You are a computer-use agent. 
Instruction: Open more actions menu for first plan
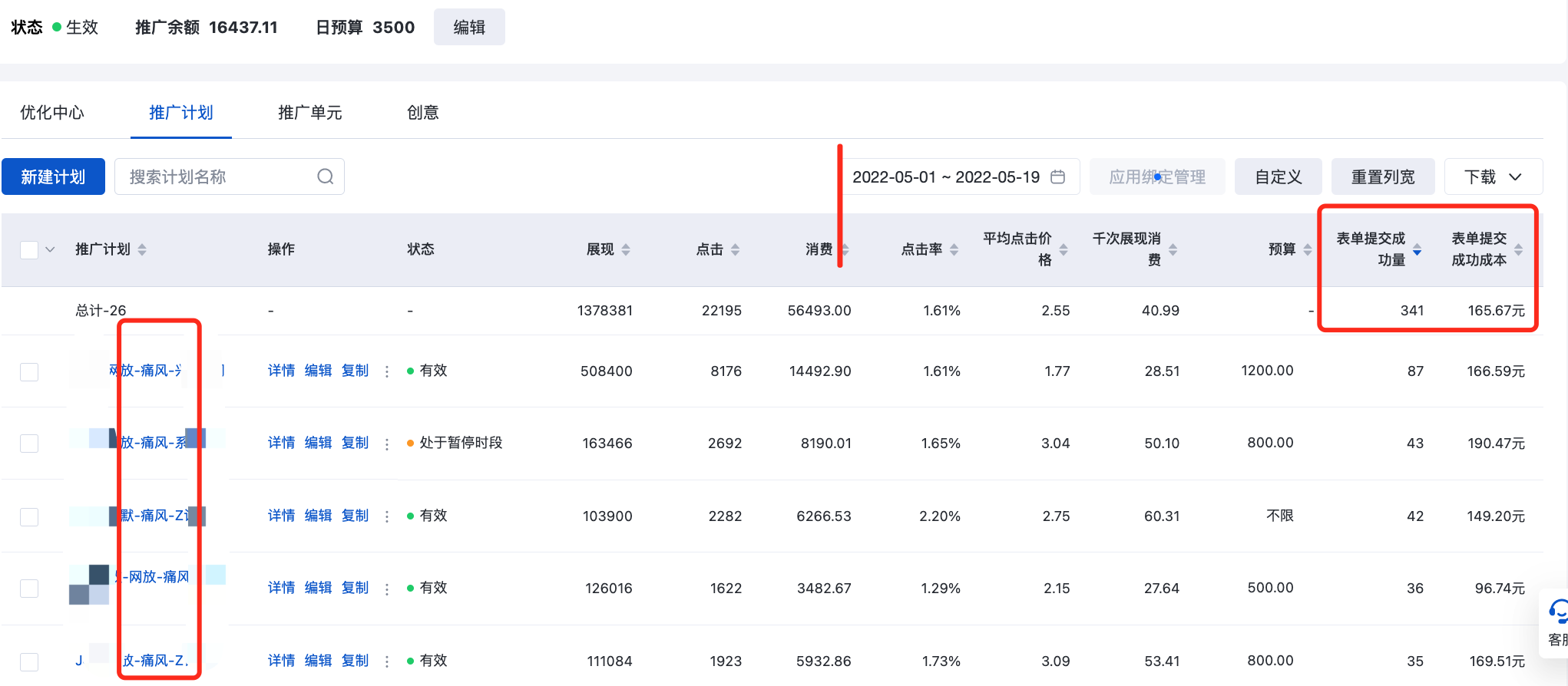[x=387, y=371]
